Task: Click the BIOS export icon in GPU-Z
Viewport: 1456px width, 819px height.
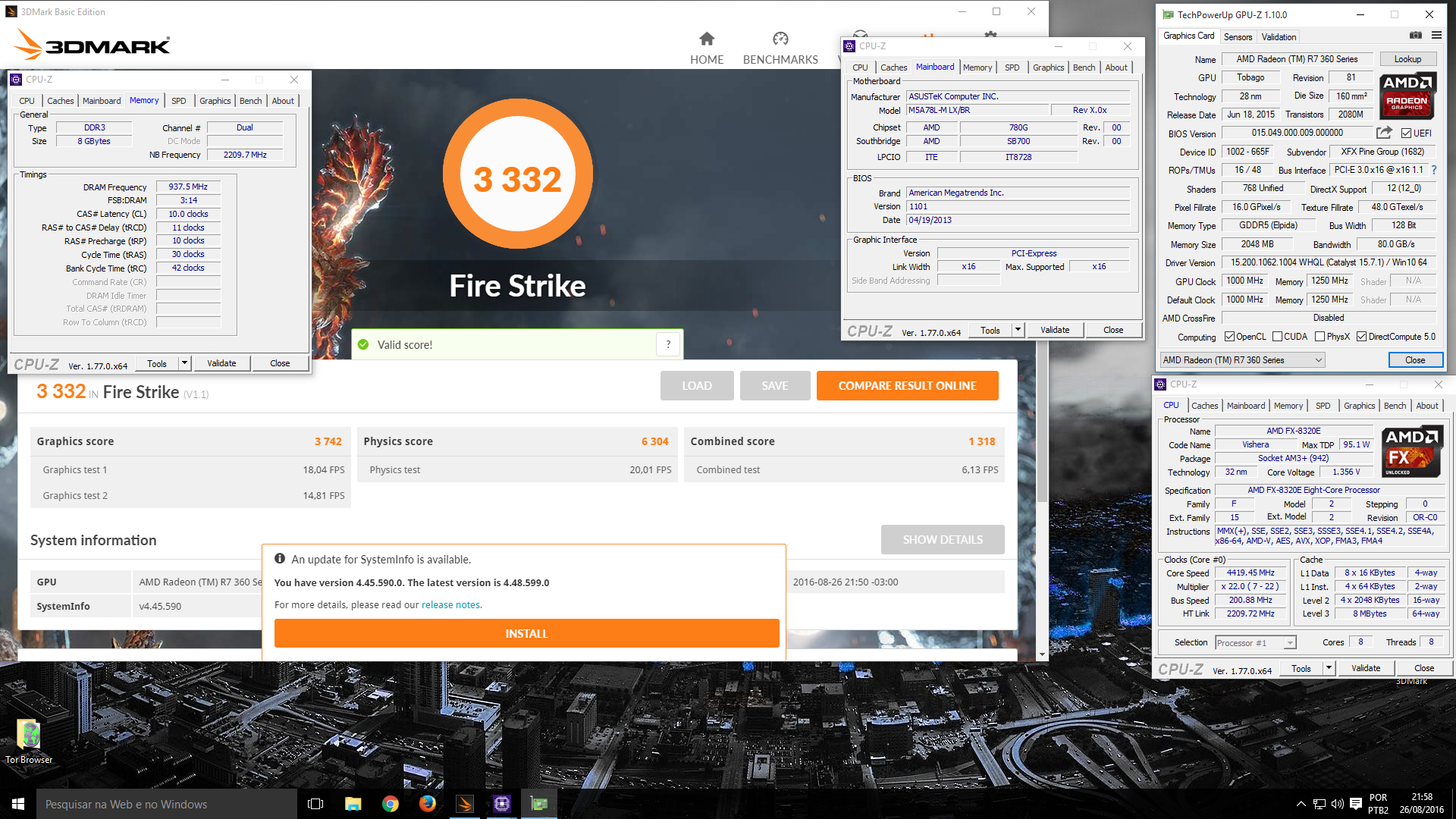Action: click(x=1384, y=133)
